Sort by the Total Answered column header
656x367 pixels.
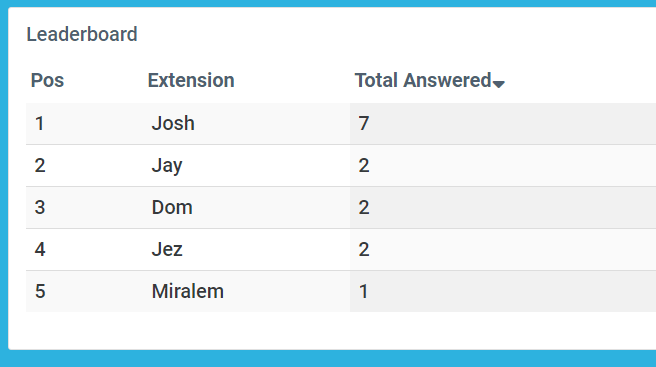423,80
